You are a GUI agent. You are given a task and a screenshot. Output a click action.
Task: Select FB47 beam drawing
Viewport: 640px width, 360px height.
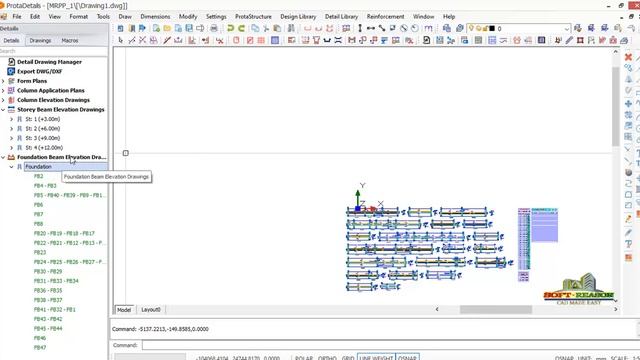(x=40, y=347)
